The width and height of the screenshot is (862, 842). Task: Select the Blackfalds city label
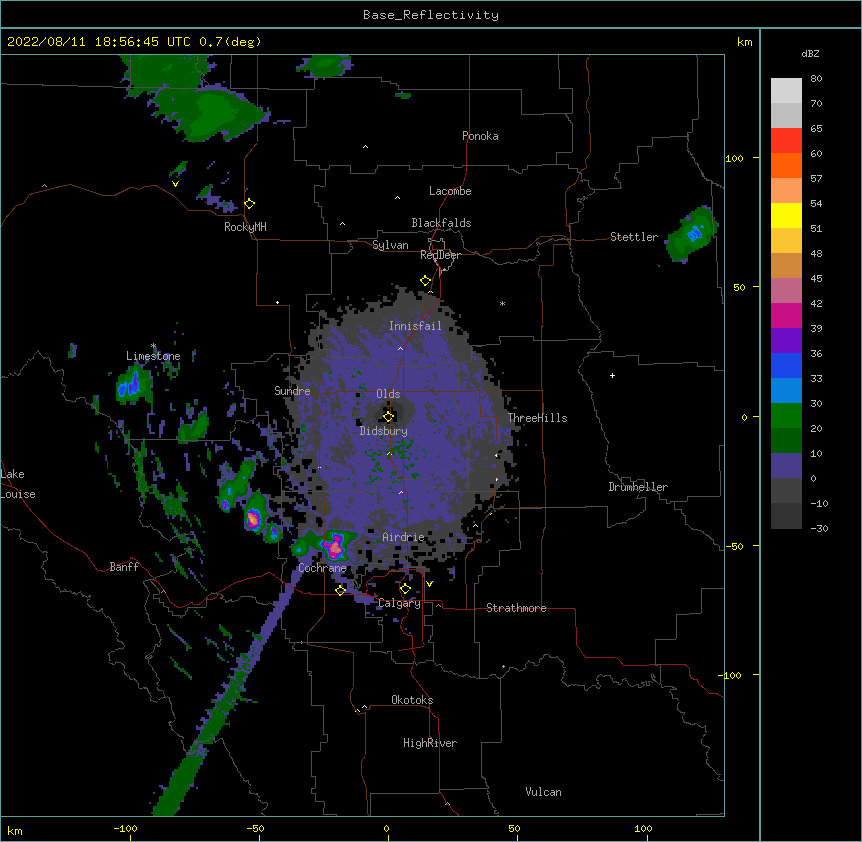(441, 223)
